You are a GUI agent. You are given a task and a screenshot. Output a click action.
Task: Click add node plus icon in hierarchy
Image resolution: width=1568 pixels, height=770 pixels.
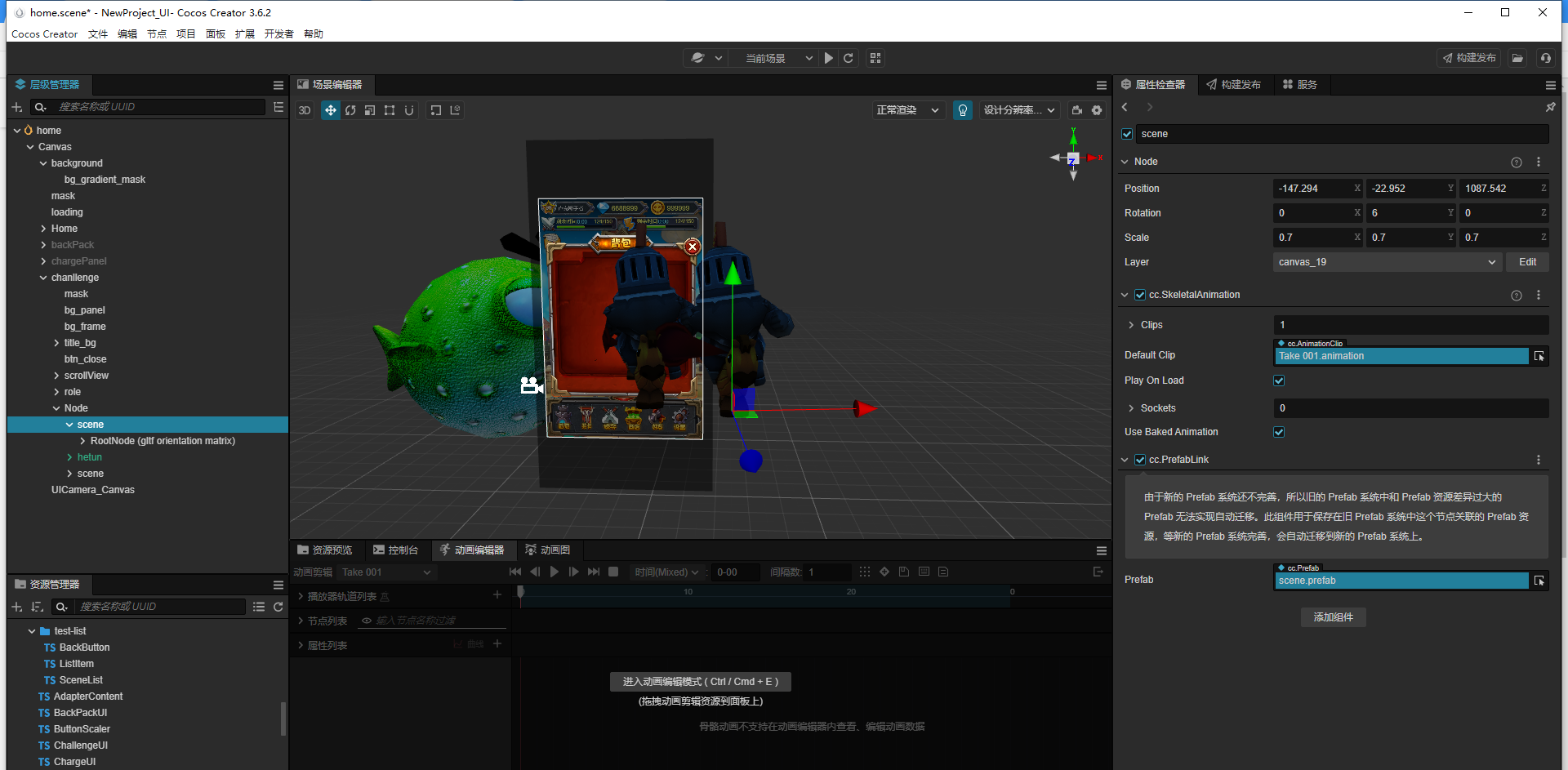pyautogui.click(x=17, y=107)
